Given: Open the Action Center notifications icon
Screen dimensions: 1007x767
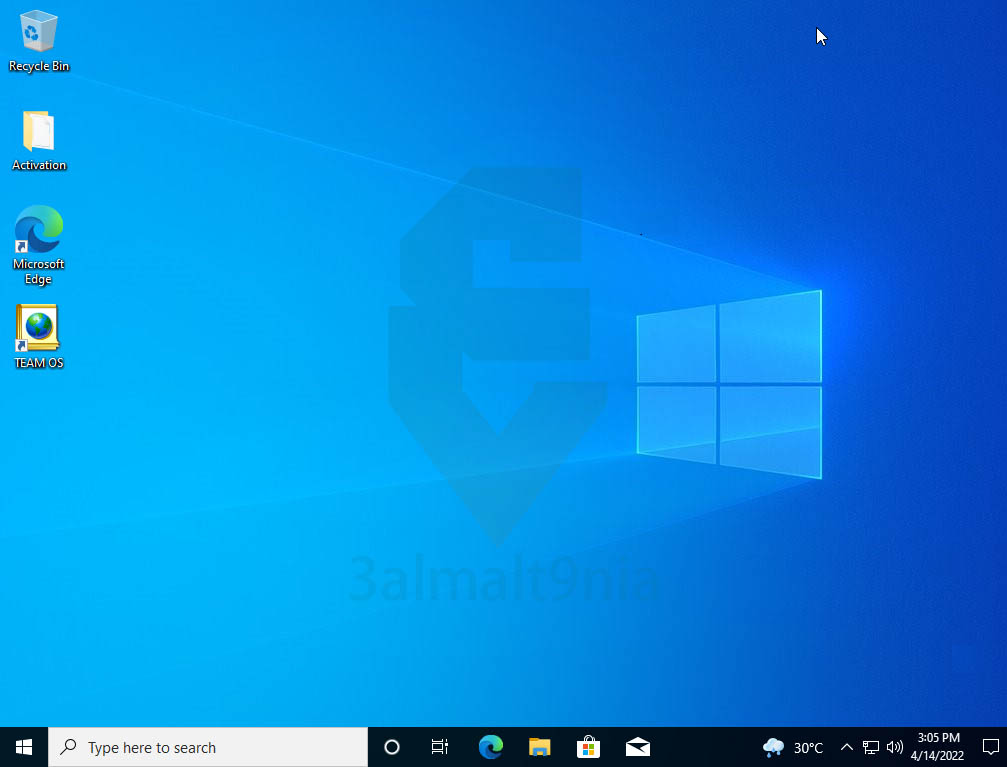Looking at the screenshot, I should (991, 747).
